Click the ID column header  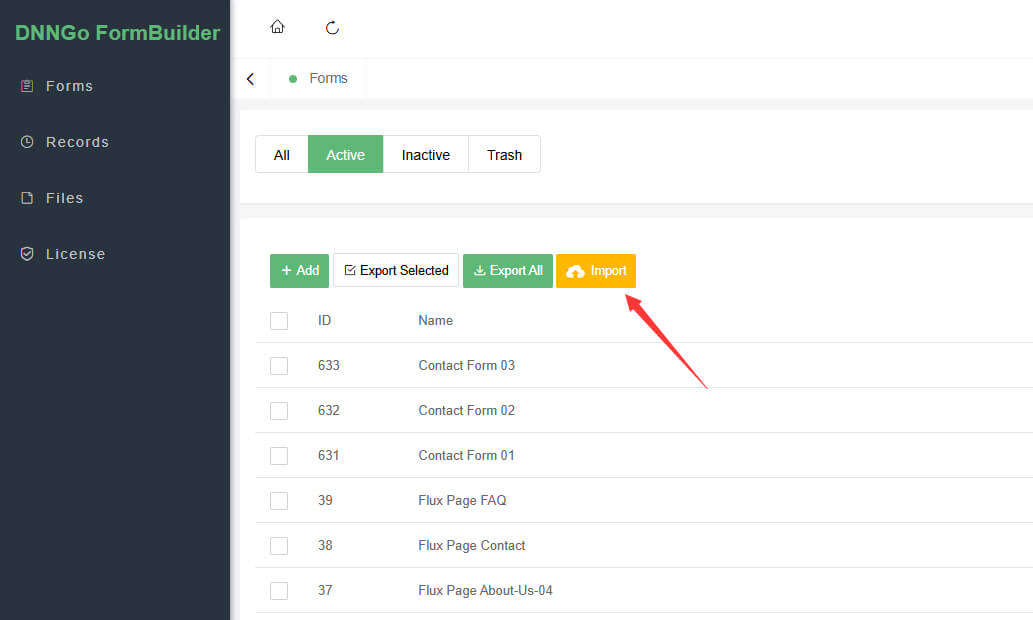tap(324, 321)
